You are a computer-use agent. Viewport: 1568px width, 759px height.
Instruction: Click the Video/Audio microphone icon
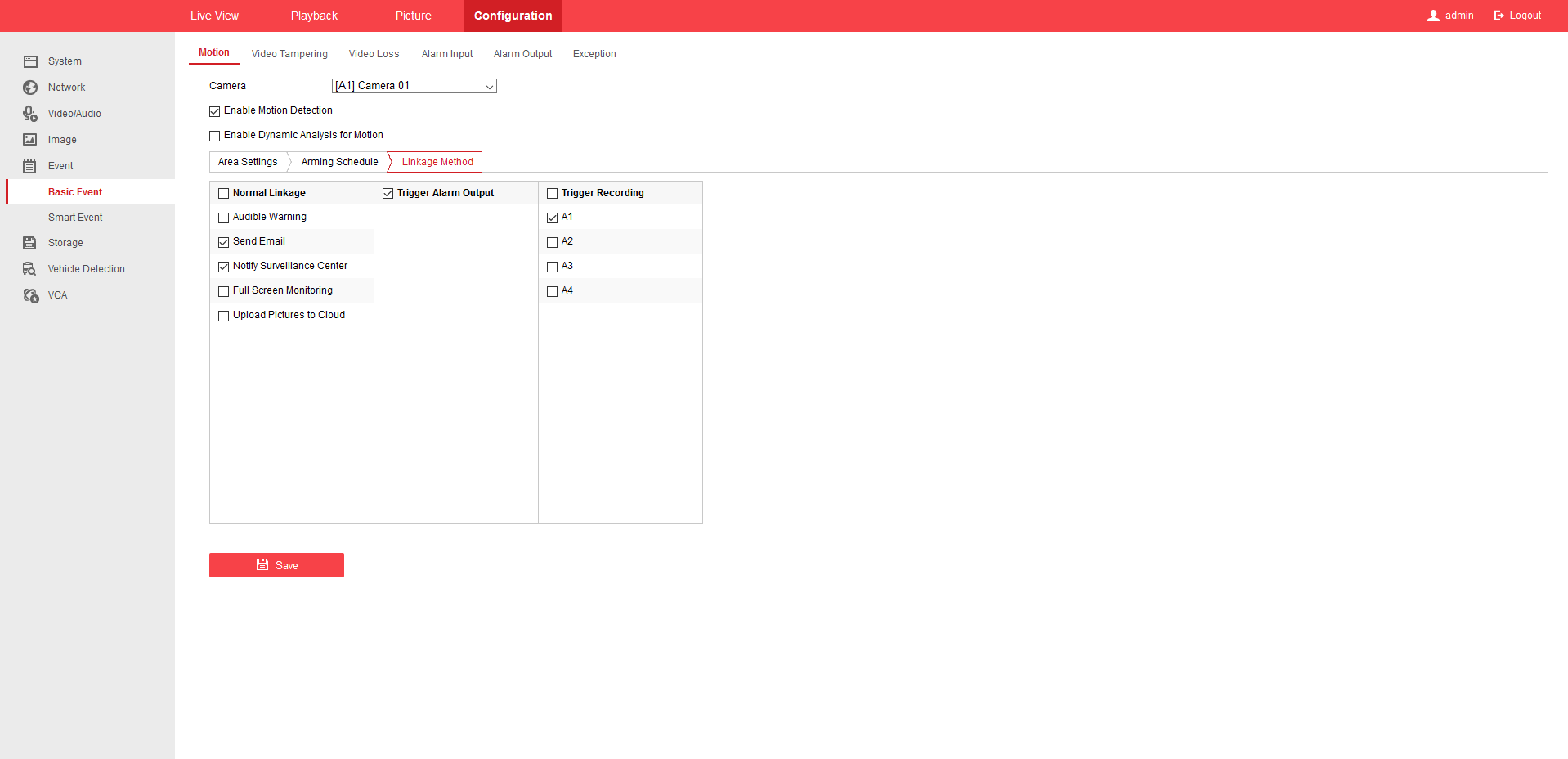(x=30, y=114)
